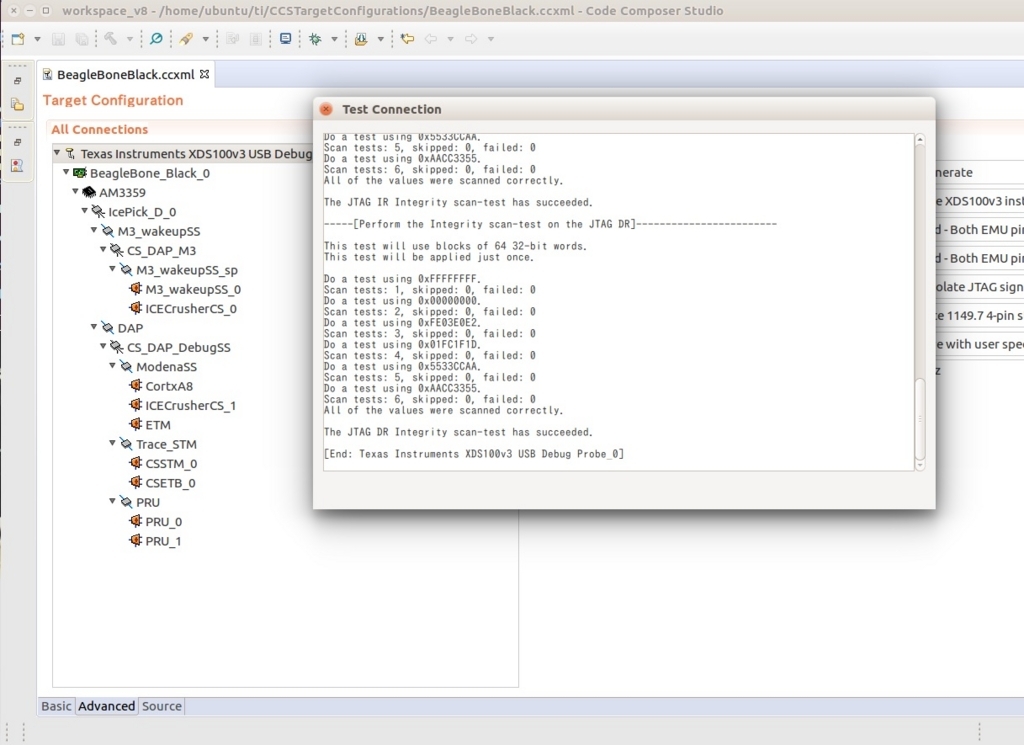Switch to the Basic tab
This screenshot has height=745, width=1024.
tap(56, 706)
